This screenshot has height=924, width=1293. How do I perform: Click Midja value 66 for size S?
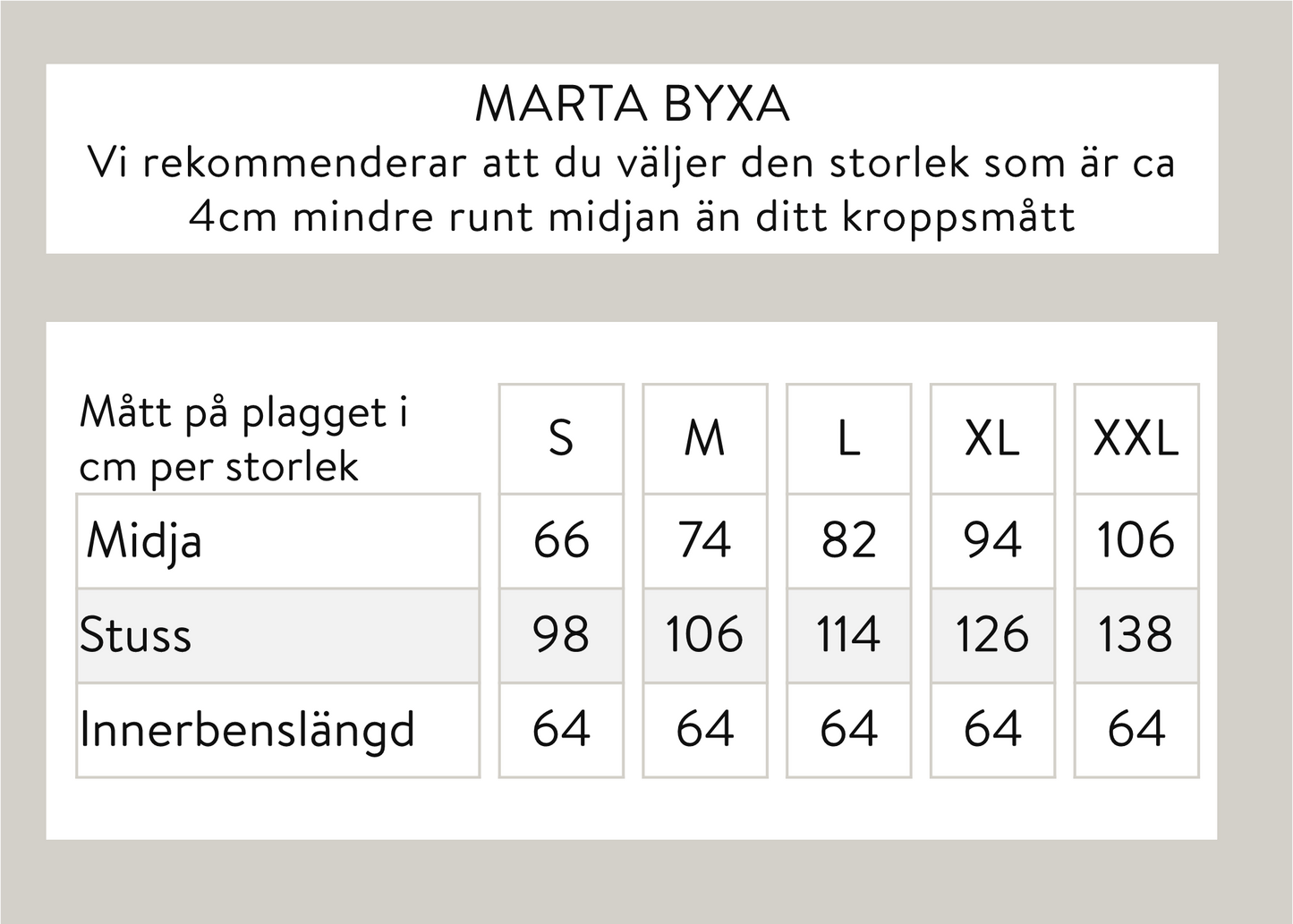[x=561, y=540]
